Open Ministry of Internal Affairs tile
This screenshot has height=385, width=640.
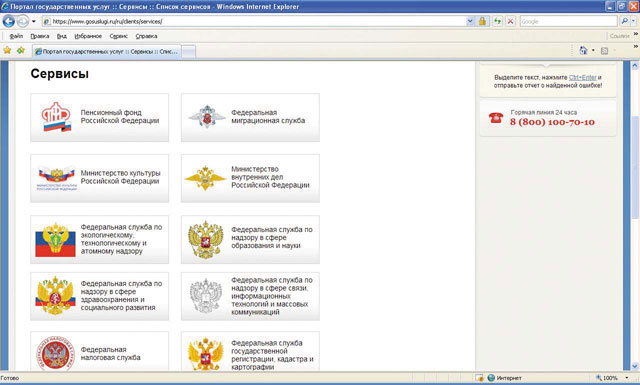click(250, 178)
